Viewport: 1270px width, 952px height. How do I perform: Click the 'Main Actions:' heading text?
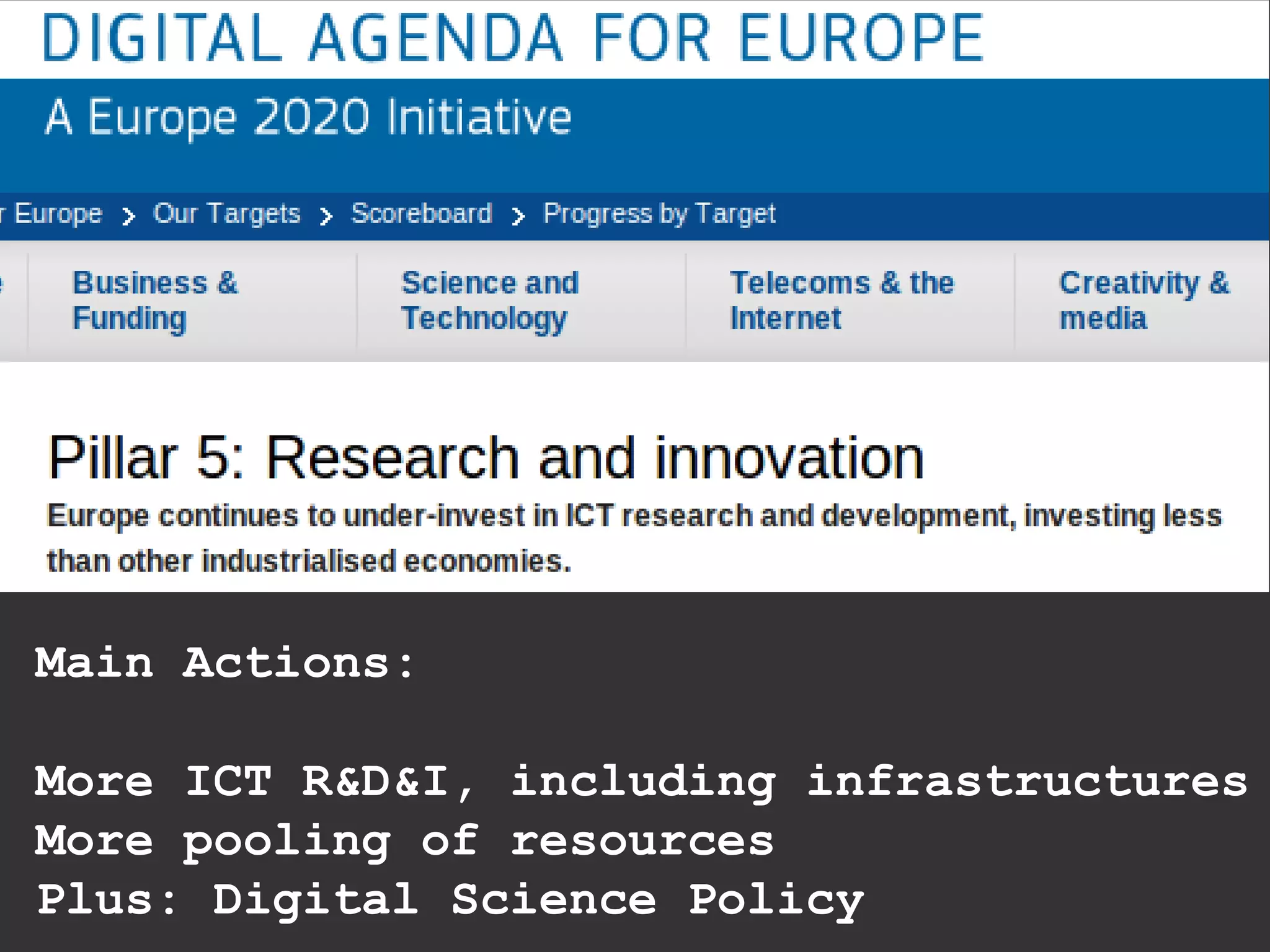(224, 663)
